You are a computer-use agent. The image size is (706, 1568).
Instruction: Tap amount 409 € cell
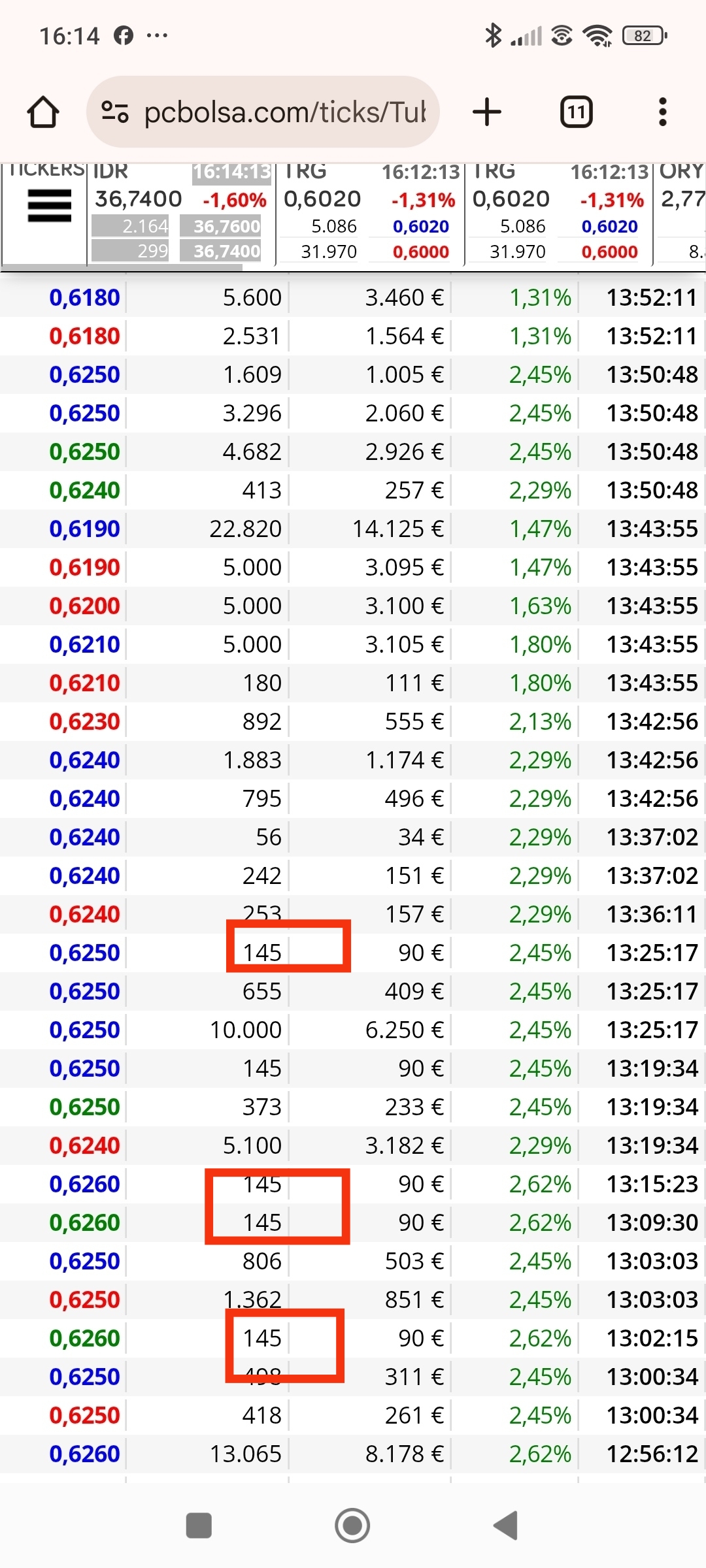point(414,991)
